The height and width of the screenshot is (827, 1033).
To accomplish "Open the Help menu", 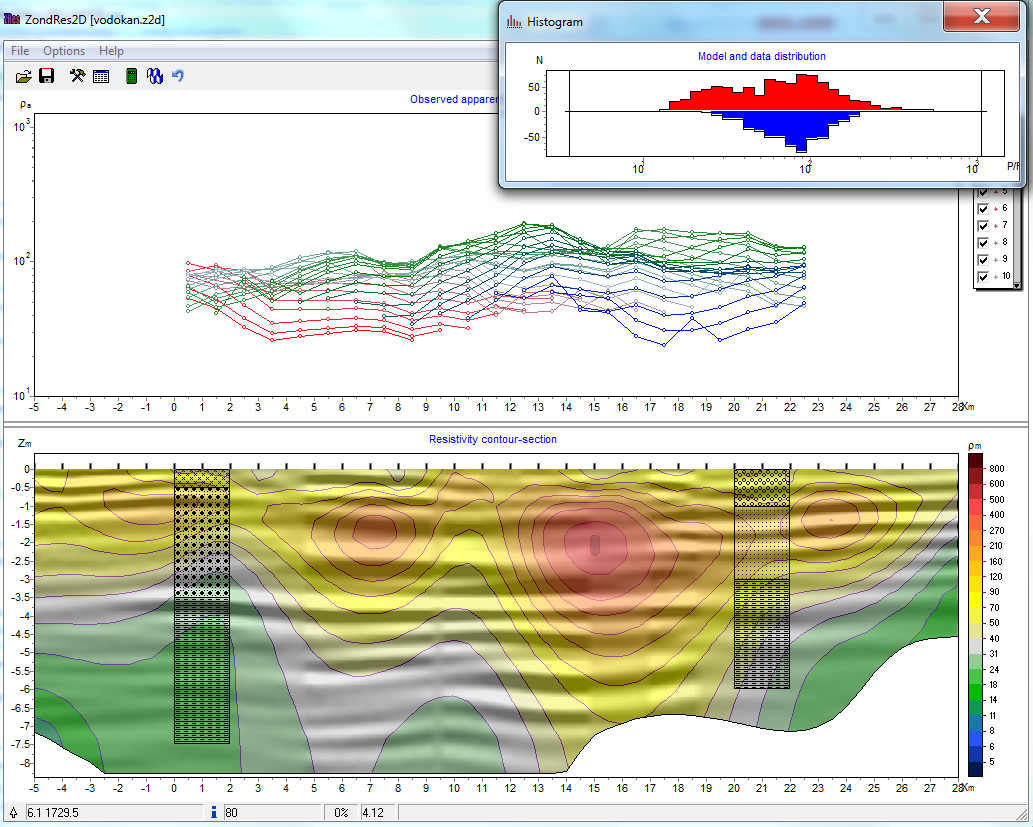I will click(112, 51).
